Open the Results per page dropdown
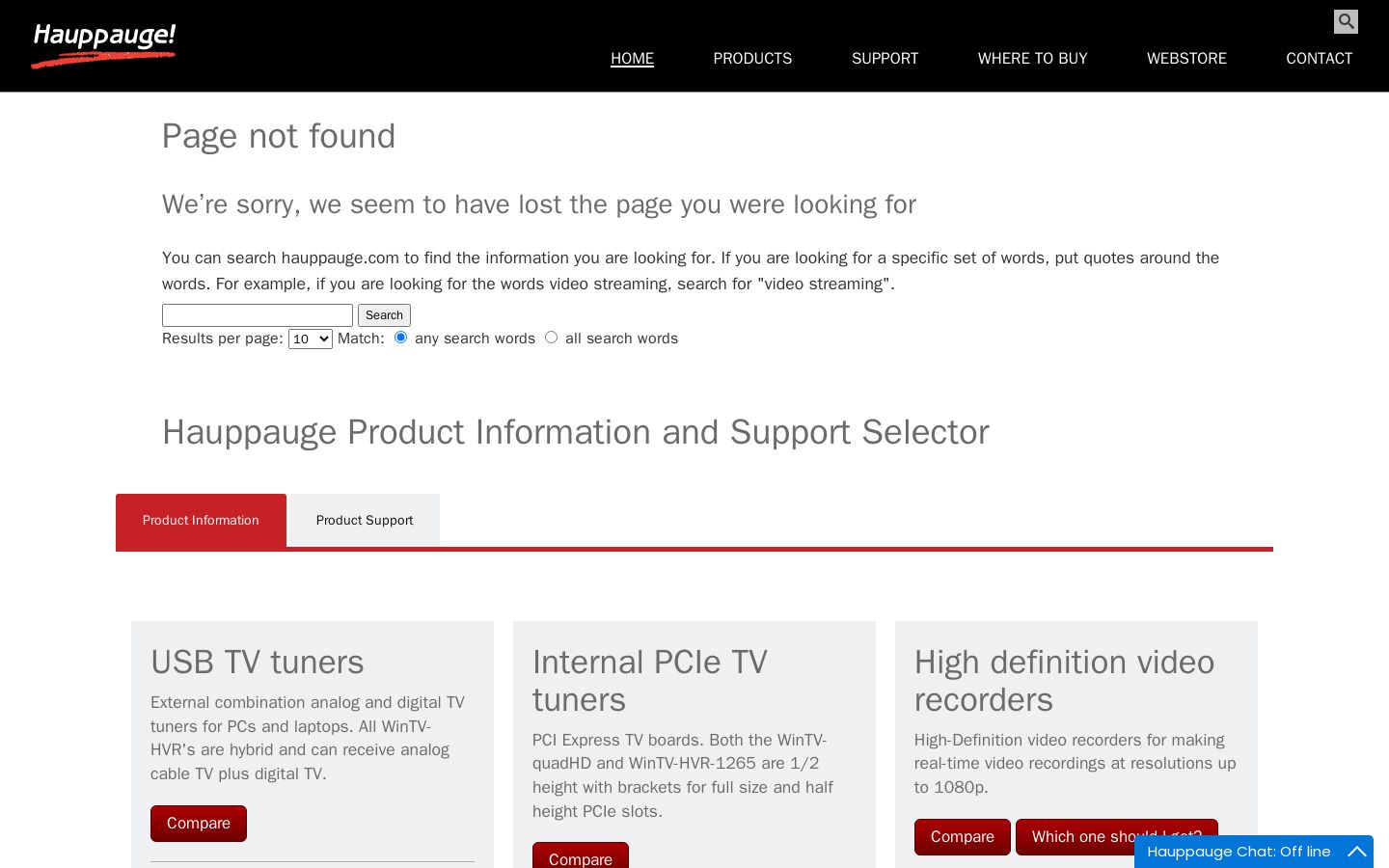This screenshot has width=1389, height=868. (x=311, y=339)
